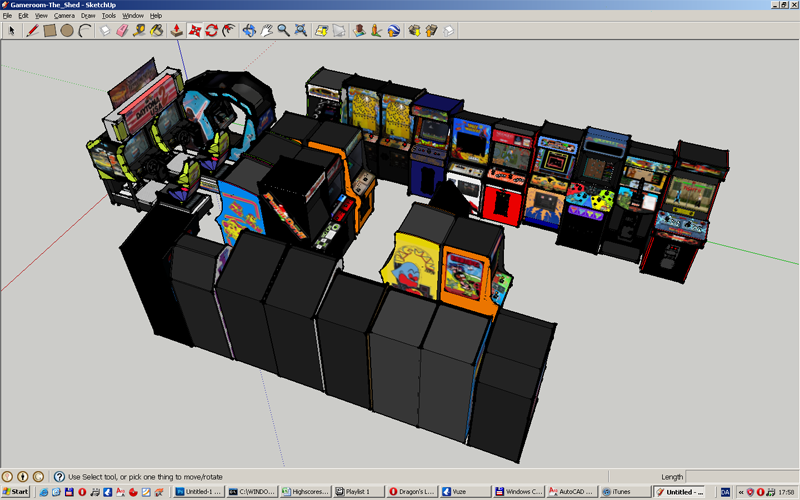Expand hidden system tray icons chevron

(x=741, y=492)
